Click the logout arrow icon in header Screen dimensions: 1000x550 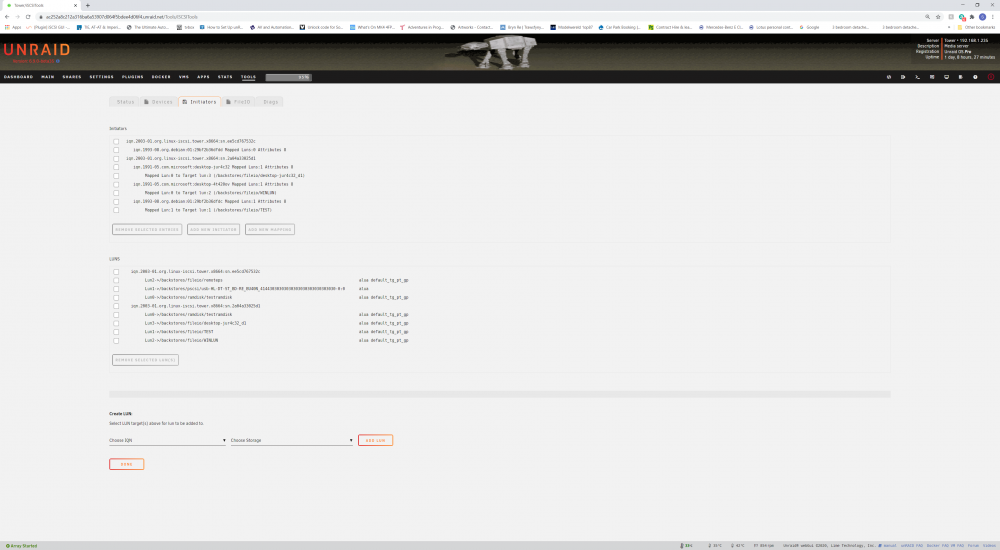tap(903, 77)
